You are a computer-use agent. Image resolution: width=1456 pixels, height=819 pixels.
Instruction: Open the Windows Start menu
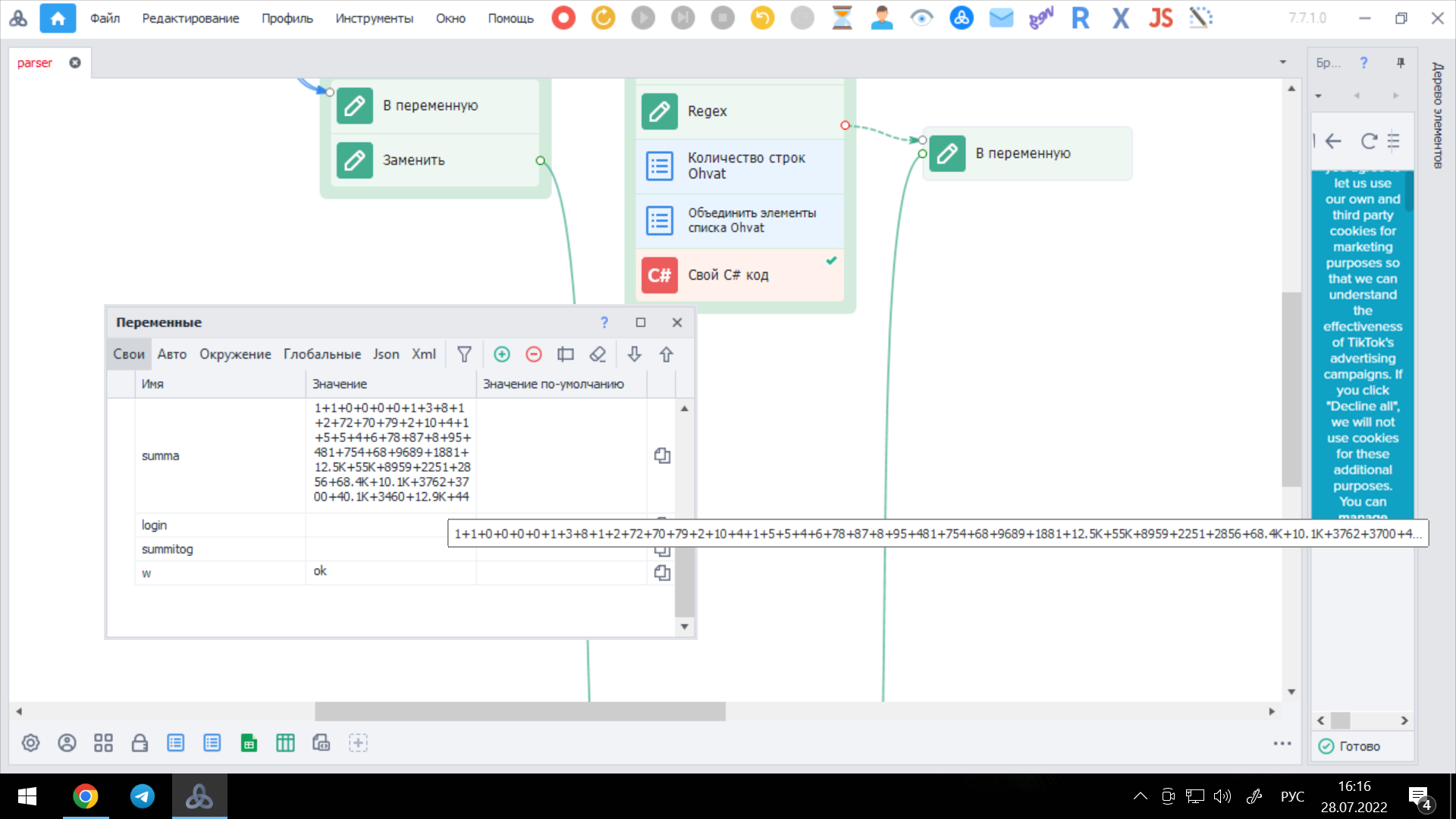(x=27, y=796)
